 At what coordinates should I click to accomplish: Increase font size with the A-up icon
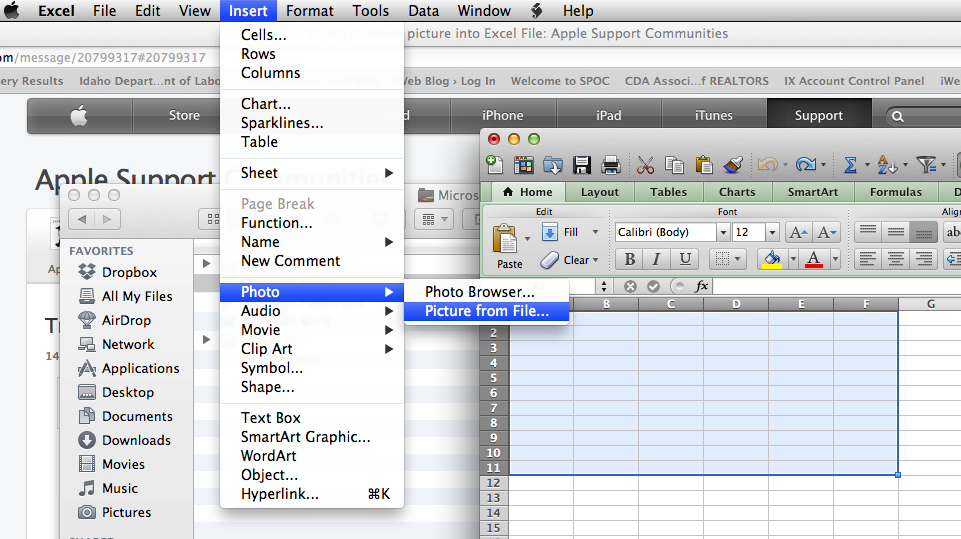799,232
